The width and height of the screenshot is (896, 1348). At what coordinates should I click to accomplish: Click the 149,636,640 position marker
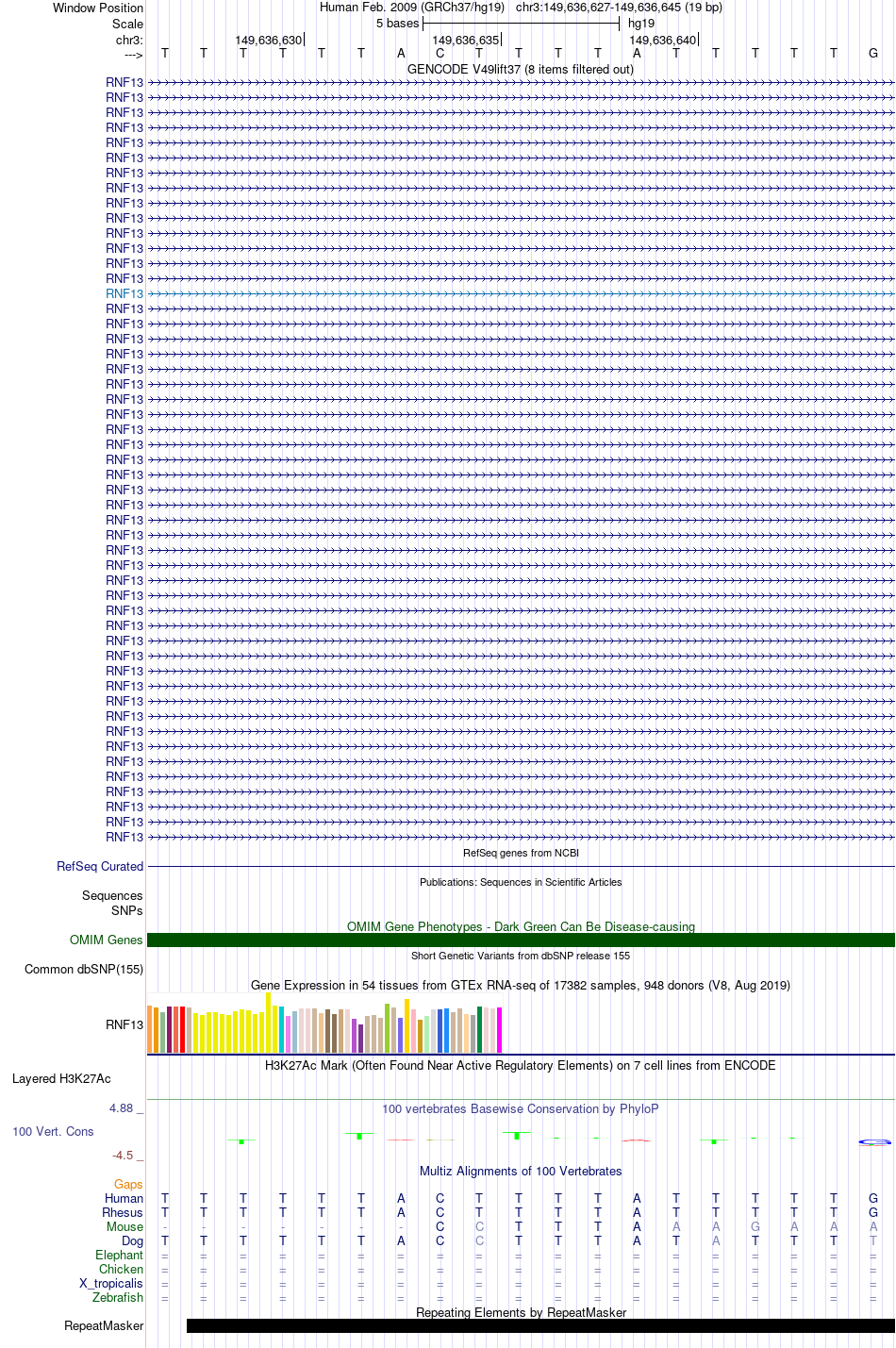click(x=663, y=41)
